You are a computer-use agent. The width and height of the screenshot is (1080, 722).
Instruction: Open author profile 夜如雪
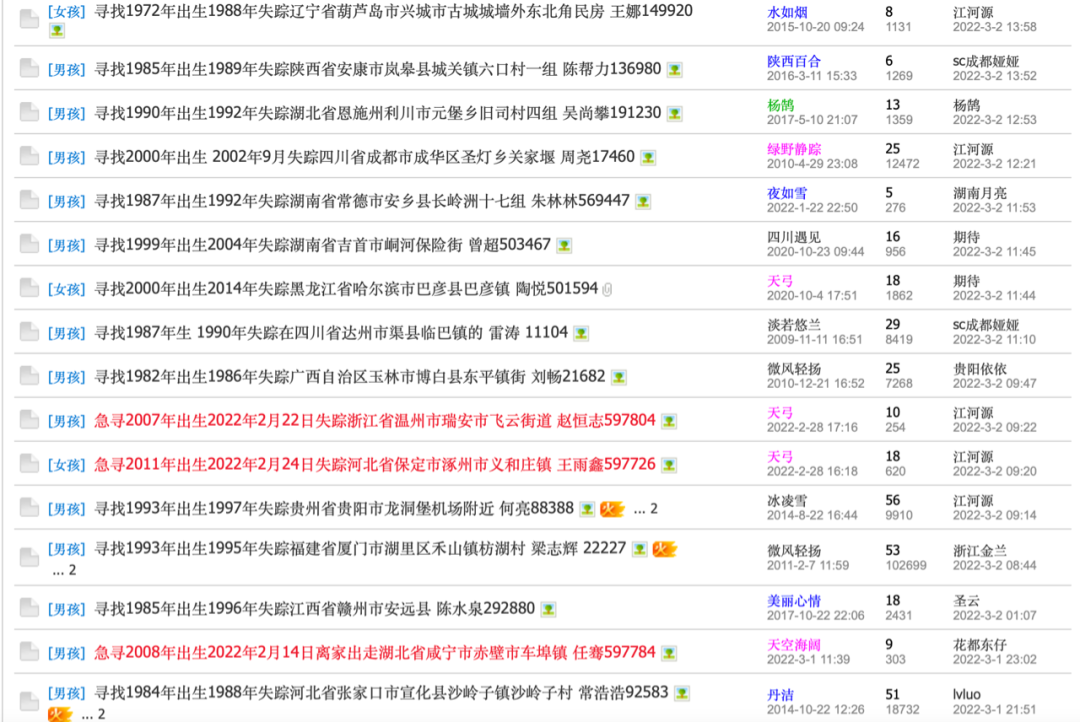click(787, 193)
